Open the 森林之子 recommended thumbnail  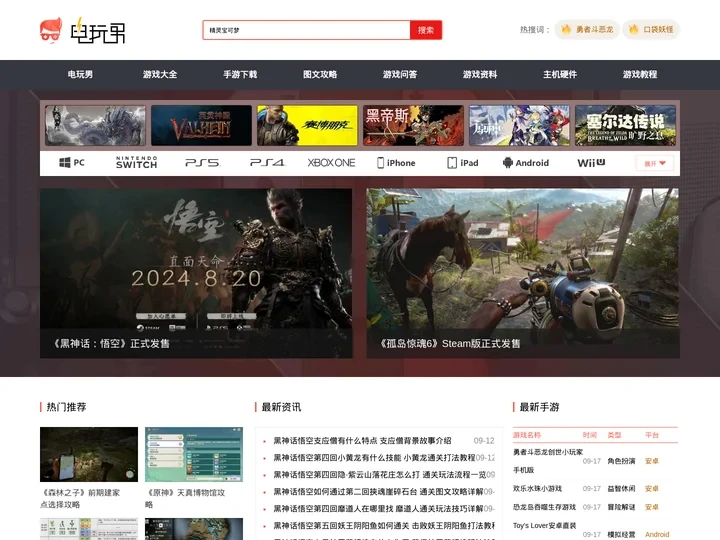89,454
